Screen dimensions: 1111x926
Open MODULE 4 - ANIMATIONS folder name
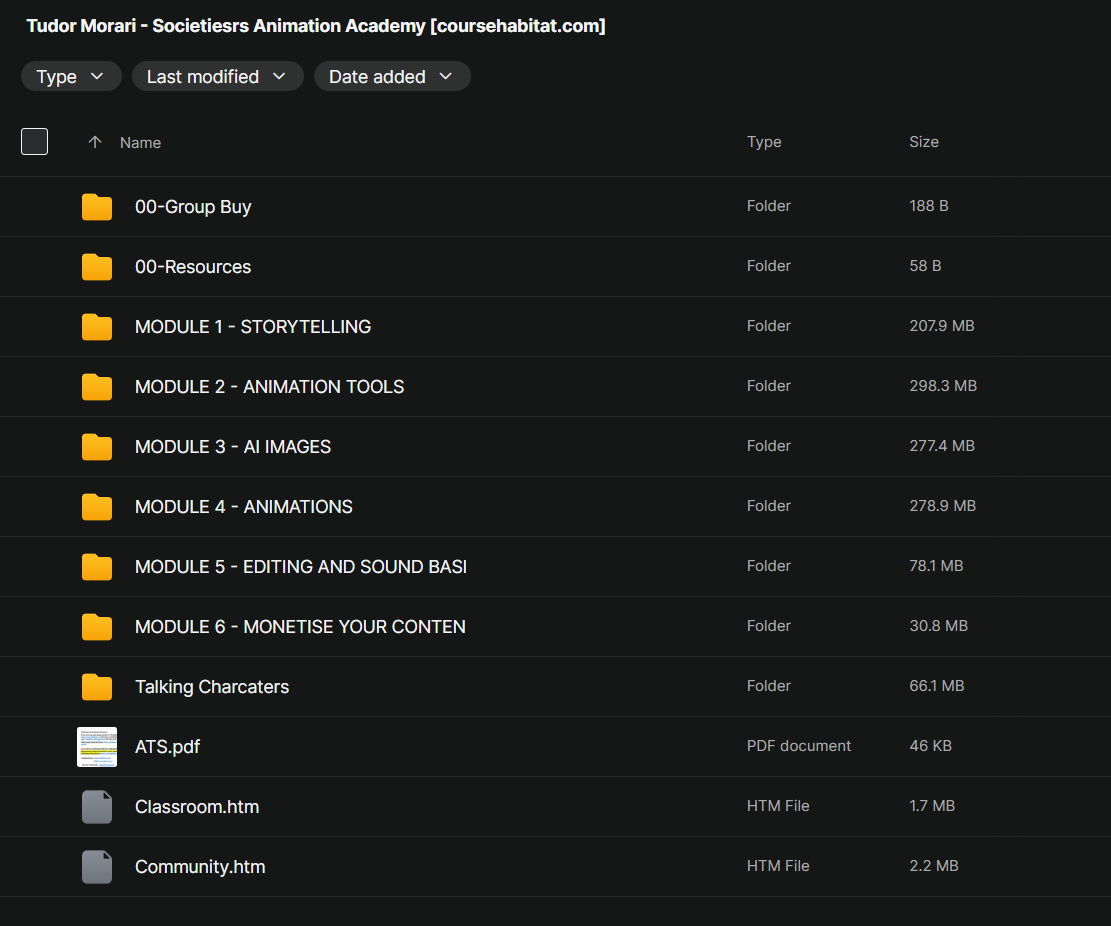[244, 507]
